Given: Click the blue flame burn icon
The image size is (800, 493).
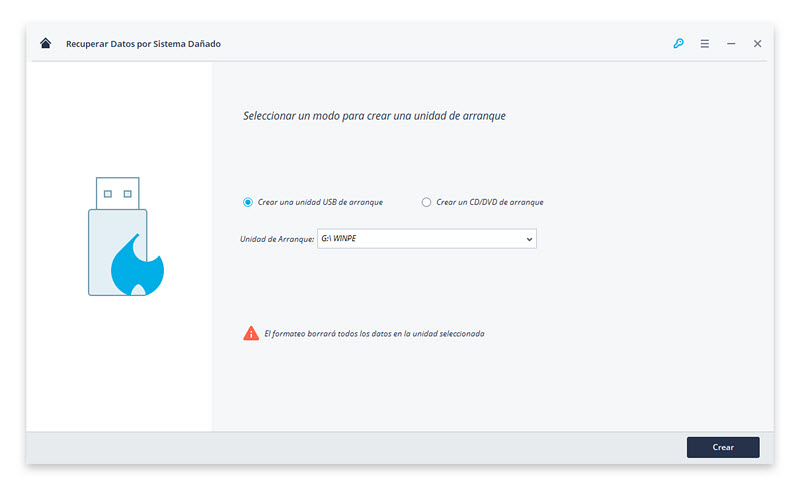Looking at the screenshot, I should (137, 264).
